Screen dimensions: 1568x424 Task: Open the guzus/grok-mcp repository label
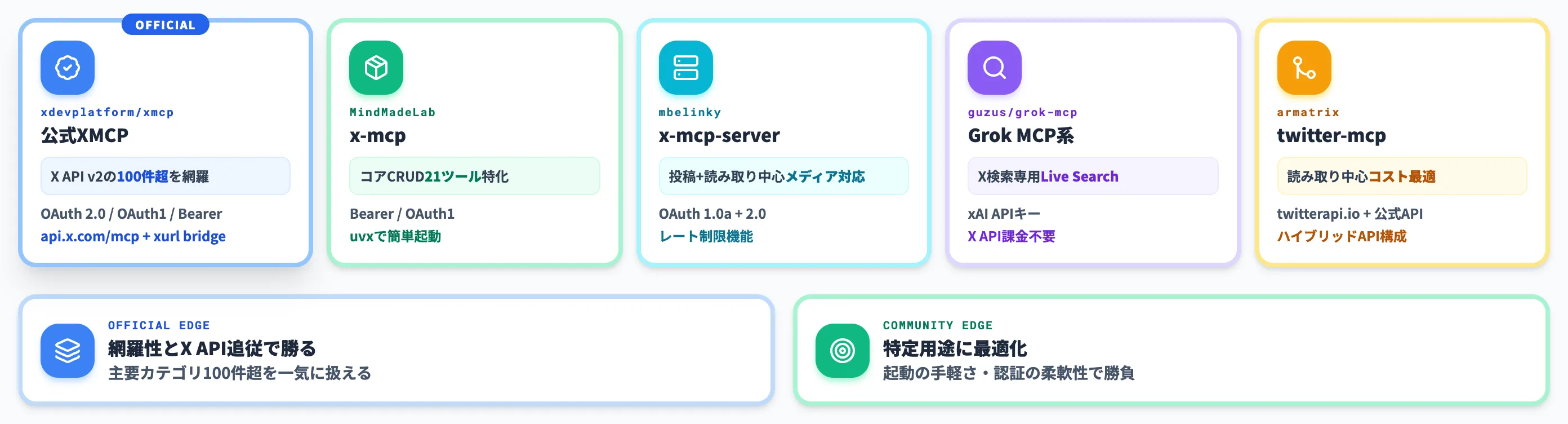[1023, 112]
